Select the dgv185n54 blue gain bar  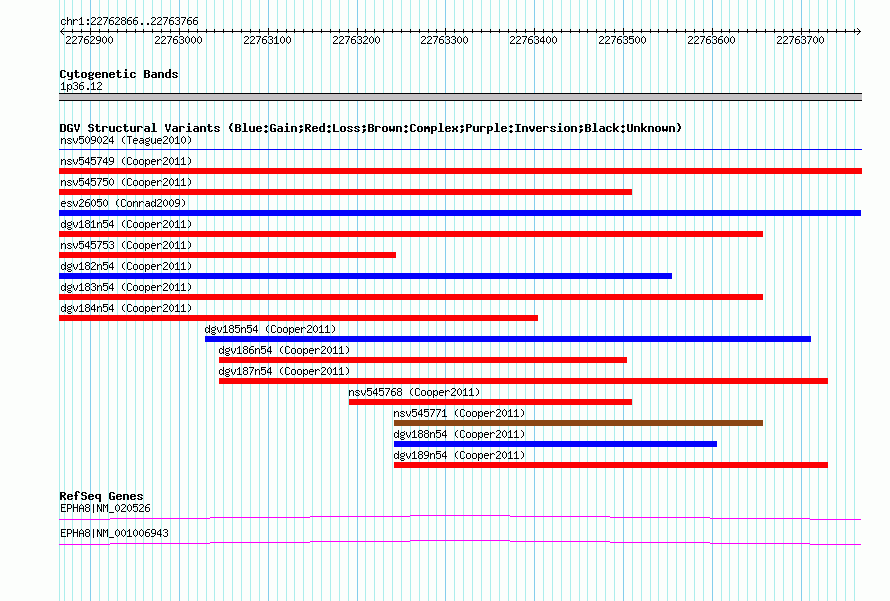click(x=508, y=339)
